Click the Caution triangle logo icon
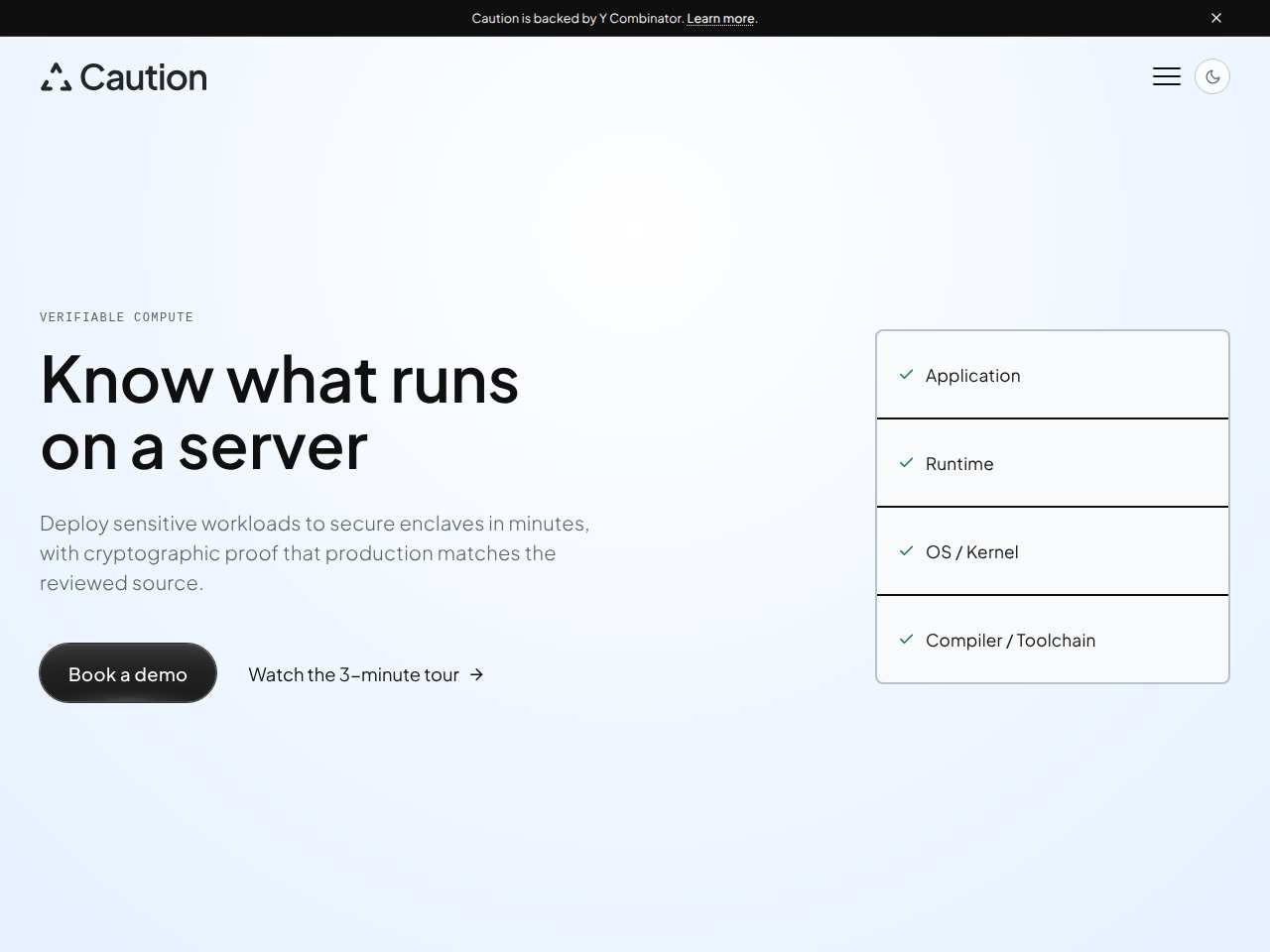The height and width of the screenshot is (952, 1270). click(57, 77)
